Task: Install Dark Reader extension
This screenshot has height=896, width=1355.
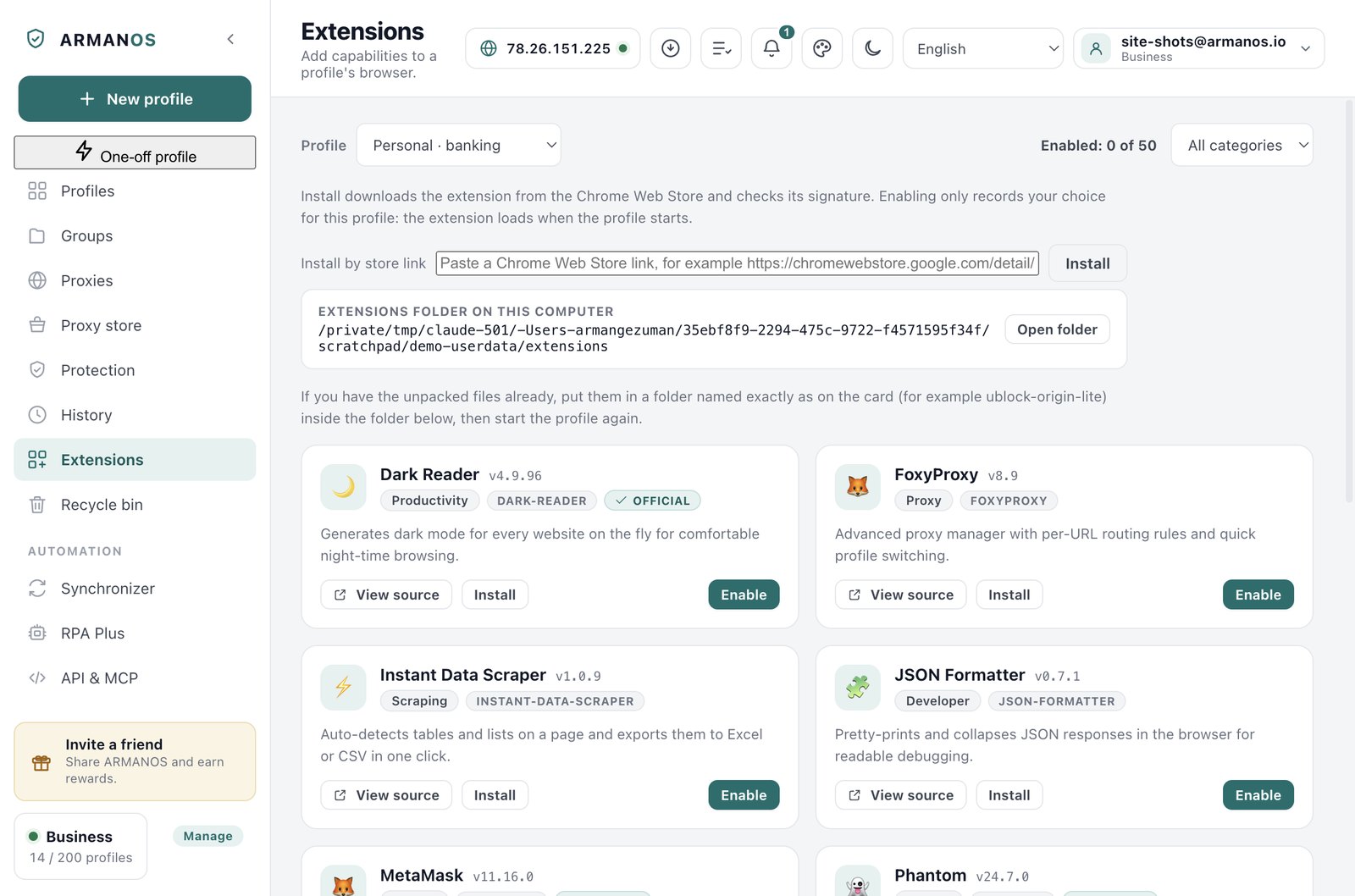Action: click(495, 595)
